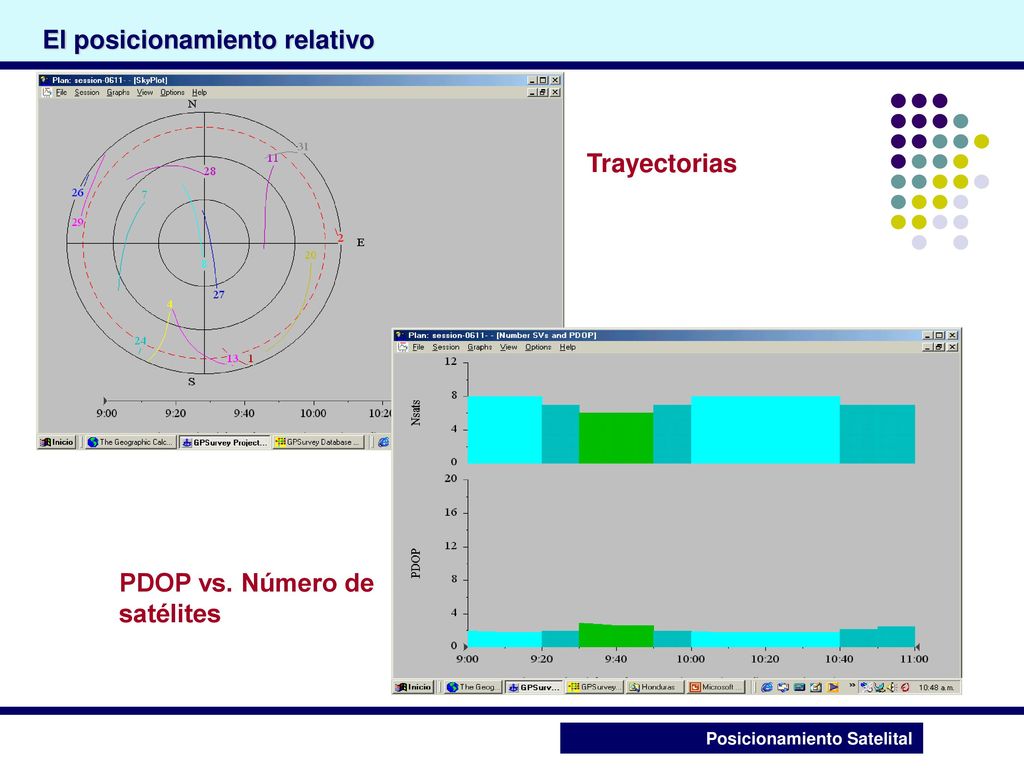Click SkyPlot document icon left of File
The image size is (1024, 768).
pos(47,93)
